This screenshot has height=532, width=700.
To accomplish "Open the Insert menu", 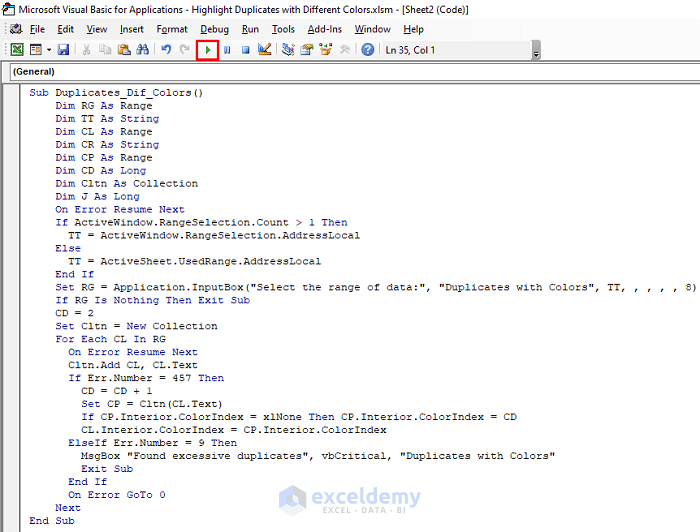I will (x=132, y=29).
